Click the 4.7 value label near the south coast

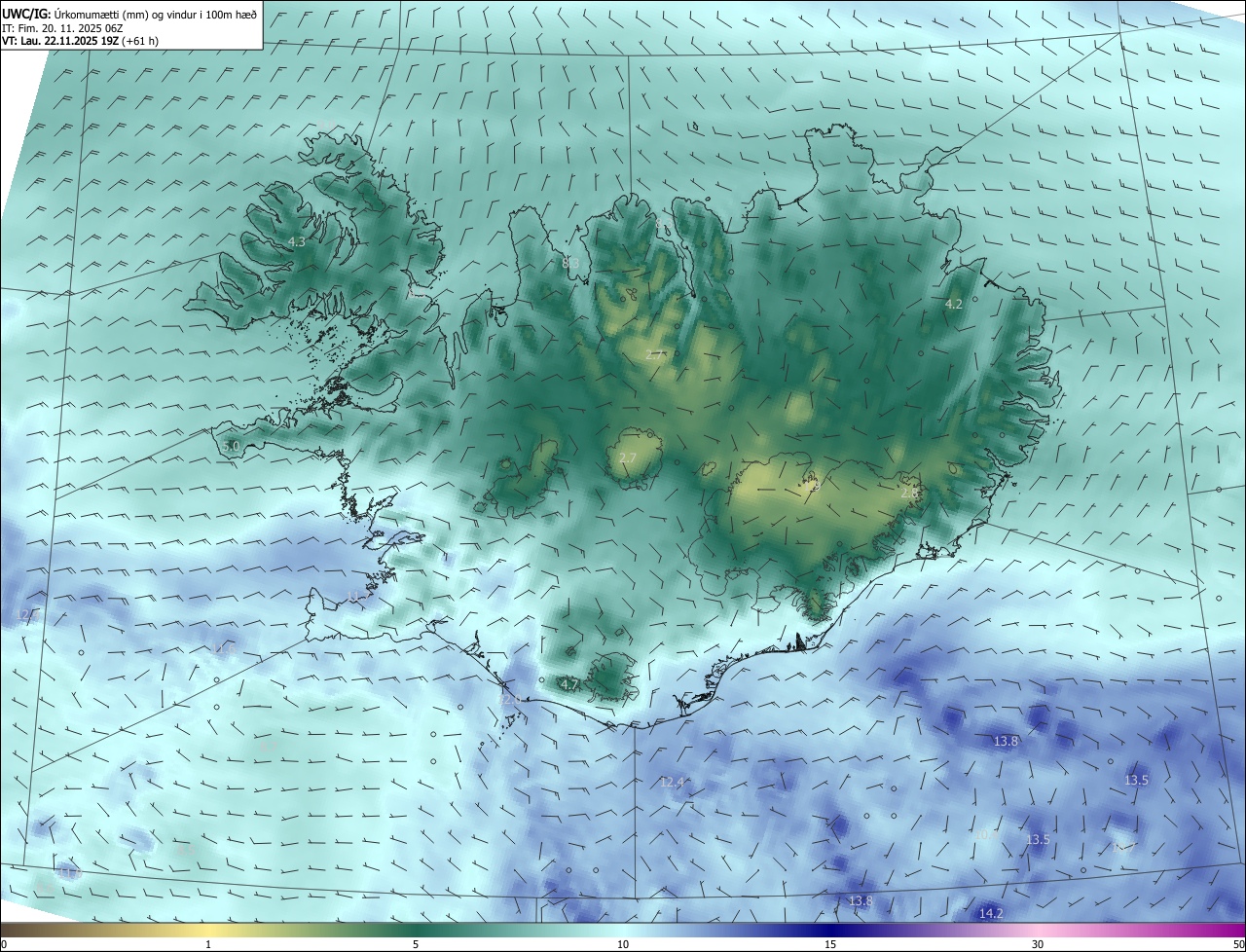(569, 685)
